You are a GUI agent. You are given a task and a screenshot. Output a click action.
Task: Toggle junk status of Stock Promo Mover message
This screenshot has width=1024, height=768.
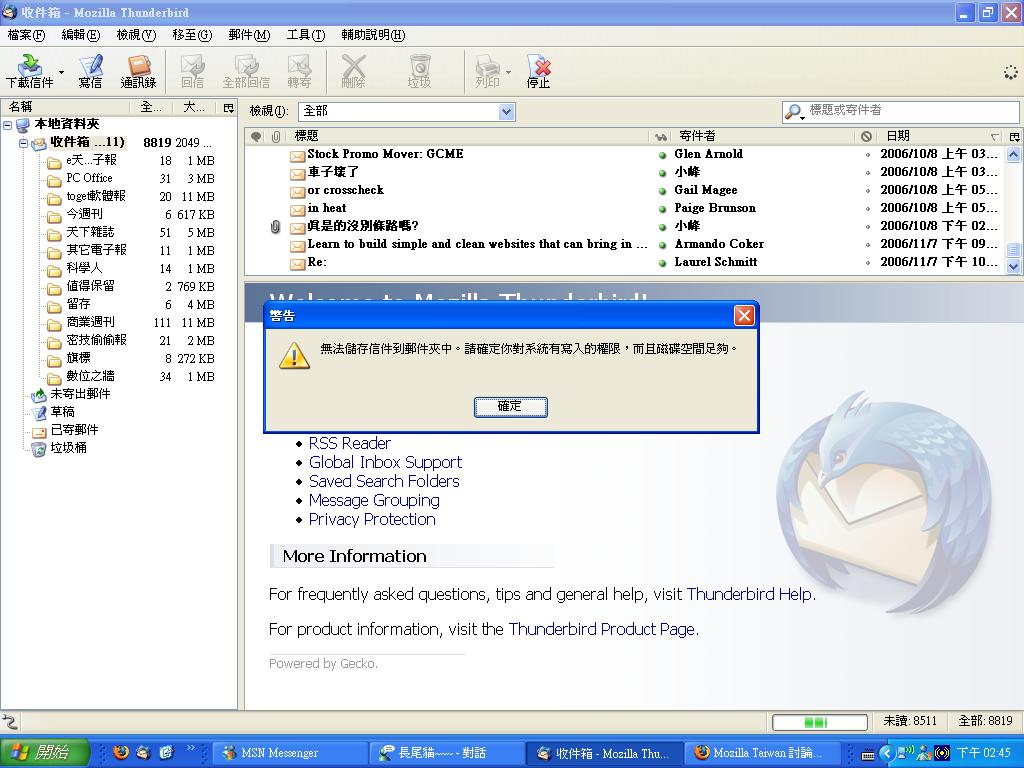point(867,155)
